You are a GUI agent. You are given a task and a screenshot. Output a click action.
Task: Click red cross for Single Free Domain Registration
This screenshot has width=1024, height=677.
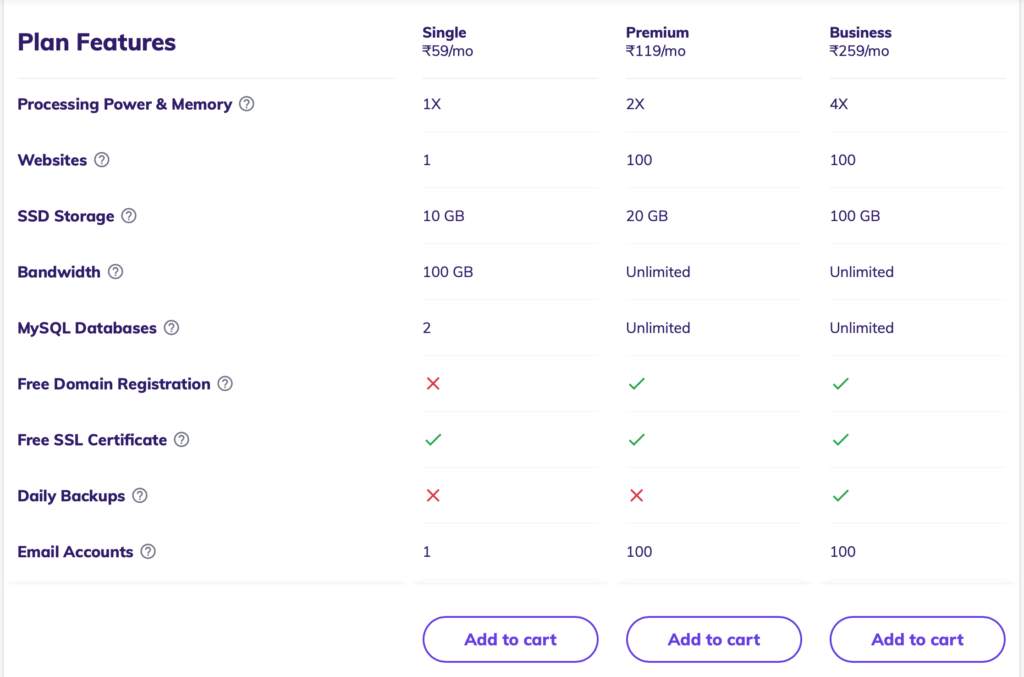pos(433,384)
